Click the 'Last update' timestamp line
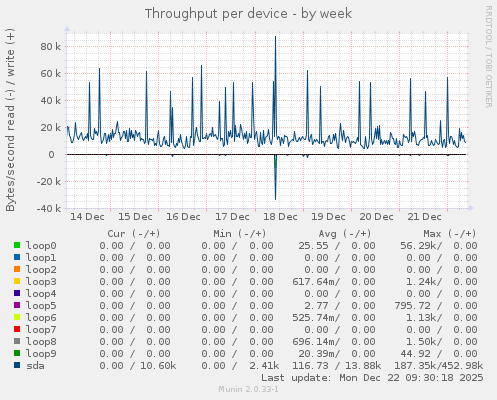Image resolution: width=497 pixels, height=400 pixels. point(372,378)
